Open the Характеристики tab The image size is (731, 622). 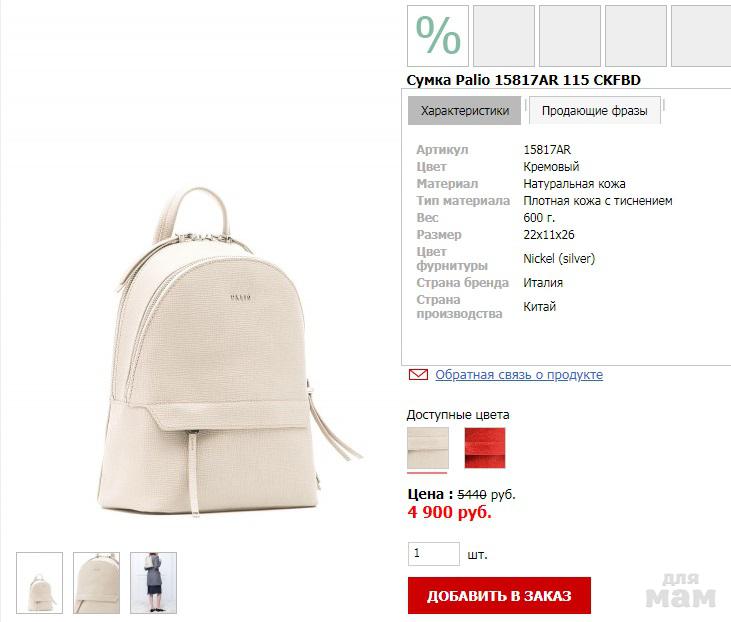pos(464,111)
